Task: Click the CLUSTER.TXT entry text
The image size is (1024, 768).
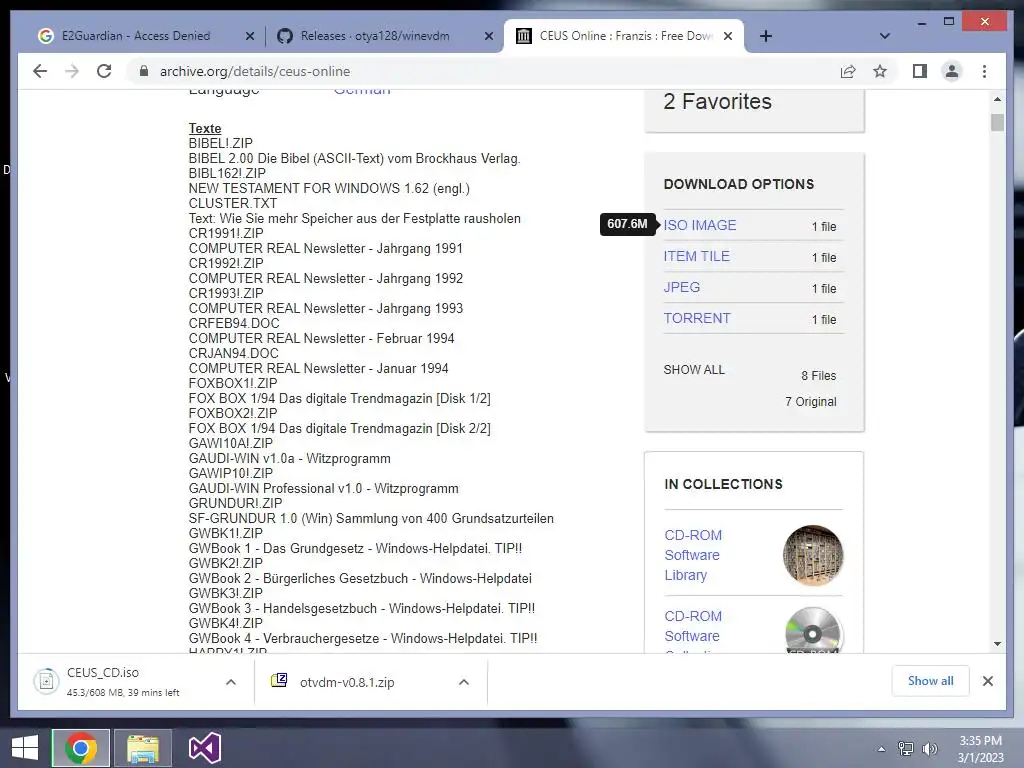Action: [x=232, y=203]
